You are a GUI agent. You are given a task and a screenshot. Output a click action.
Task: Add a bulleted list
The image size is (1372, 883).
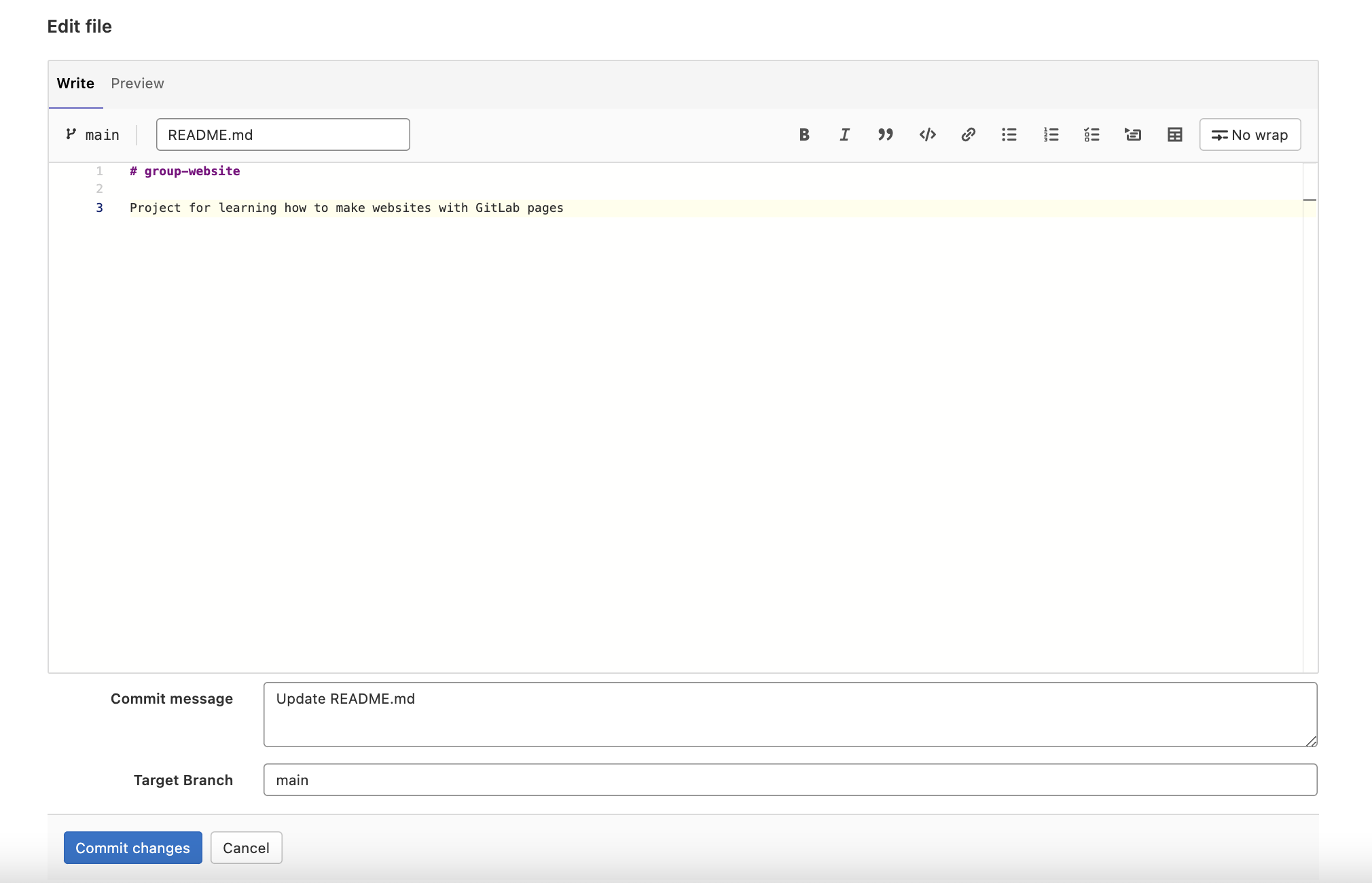click(x=1009, y=134)
